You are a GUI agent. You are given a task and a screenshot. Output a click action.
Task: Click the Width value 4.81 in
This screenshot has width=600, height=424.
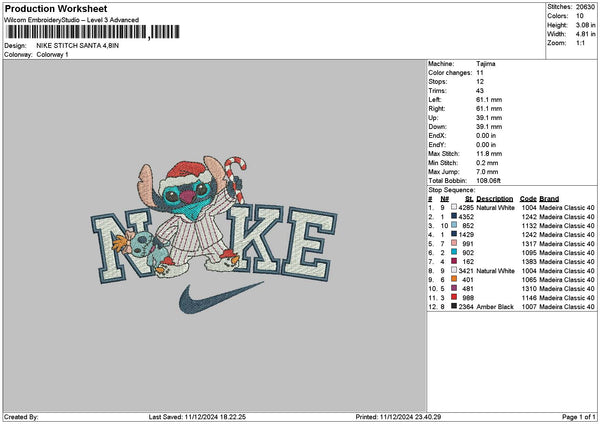585,34
